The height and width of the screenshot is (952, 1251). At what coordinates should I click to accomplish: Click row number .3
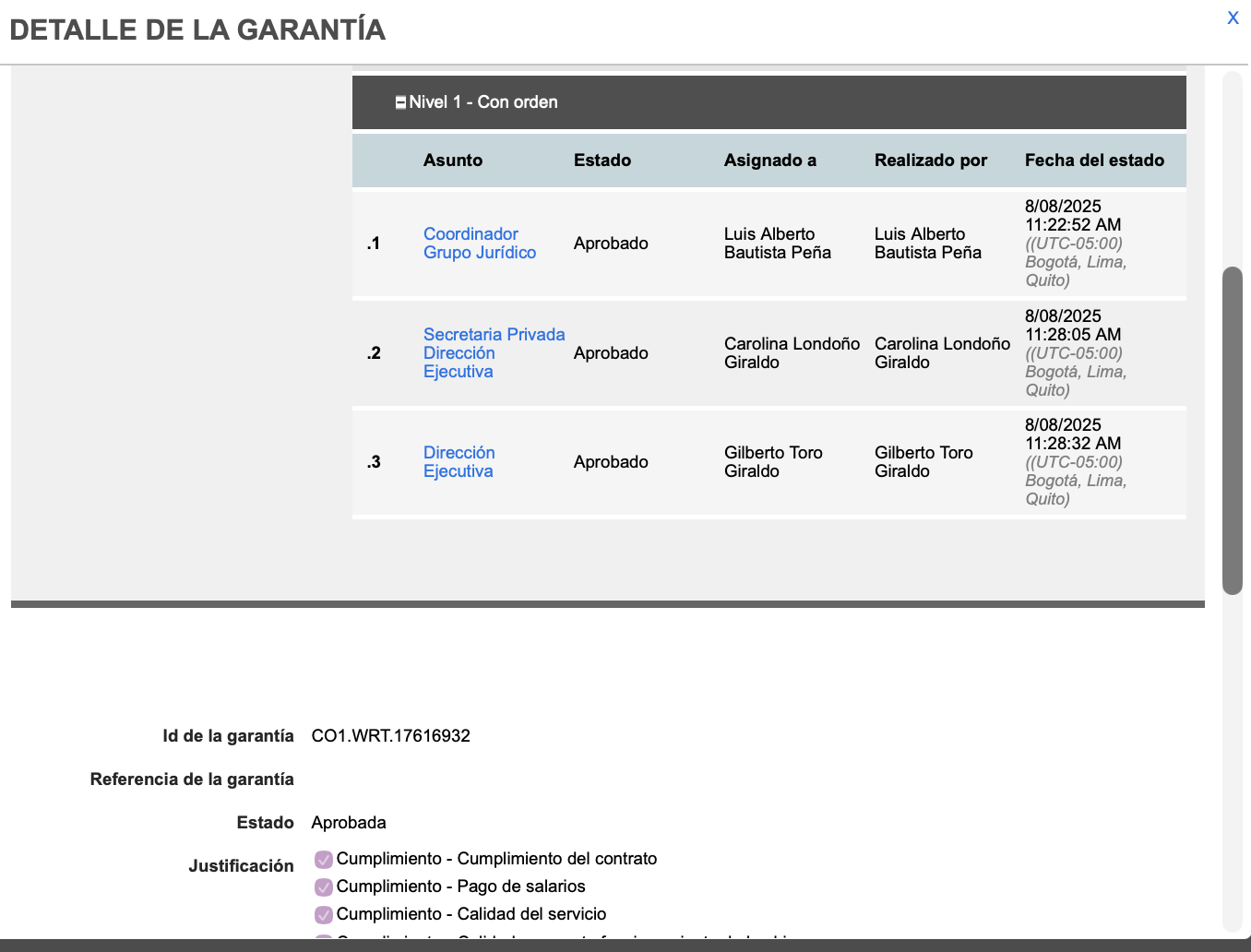coord(374,462)
